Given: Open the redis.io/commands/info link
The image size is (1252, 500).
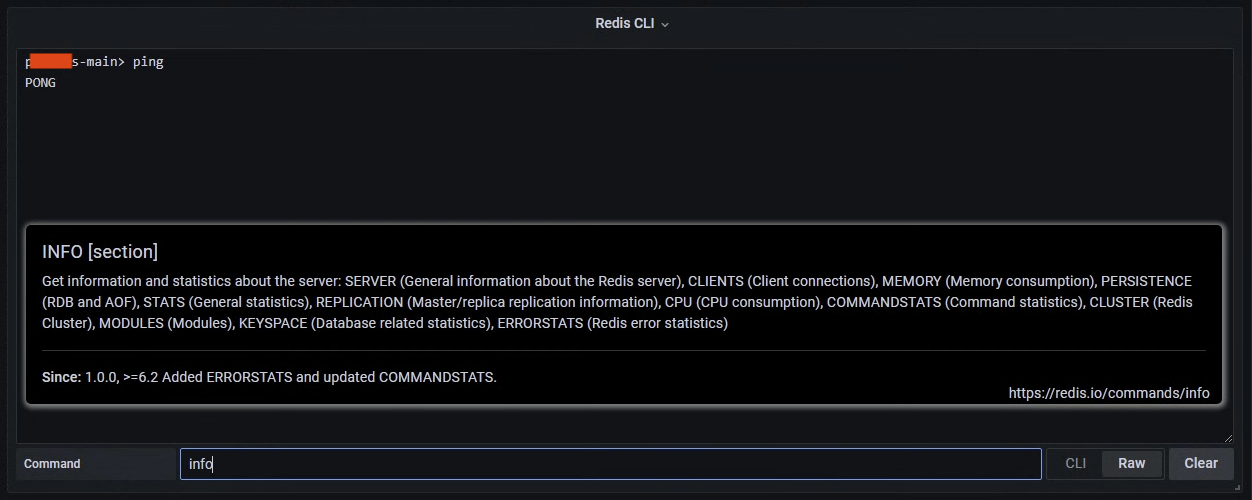Looking at the screenshot, I should [x=1109, y=393].
